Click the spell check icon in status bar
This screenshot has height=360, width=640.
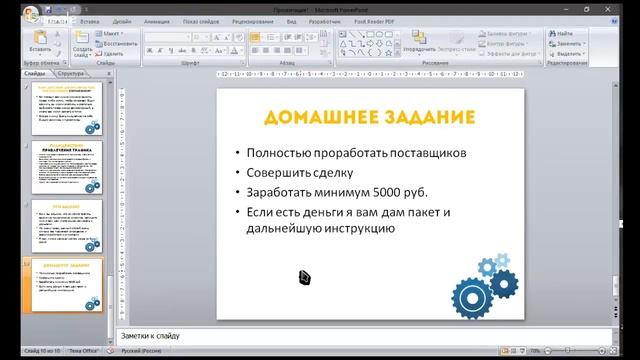pos(110,351)
